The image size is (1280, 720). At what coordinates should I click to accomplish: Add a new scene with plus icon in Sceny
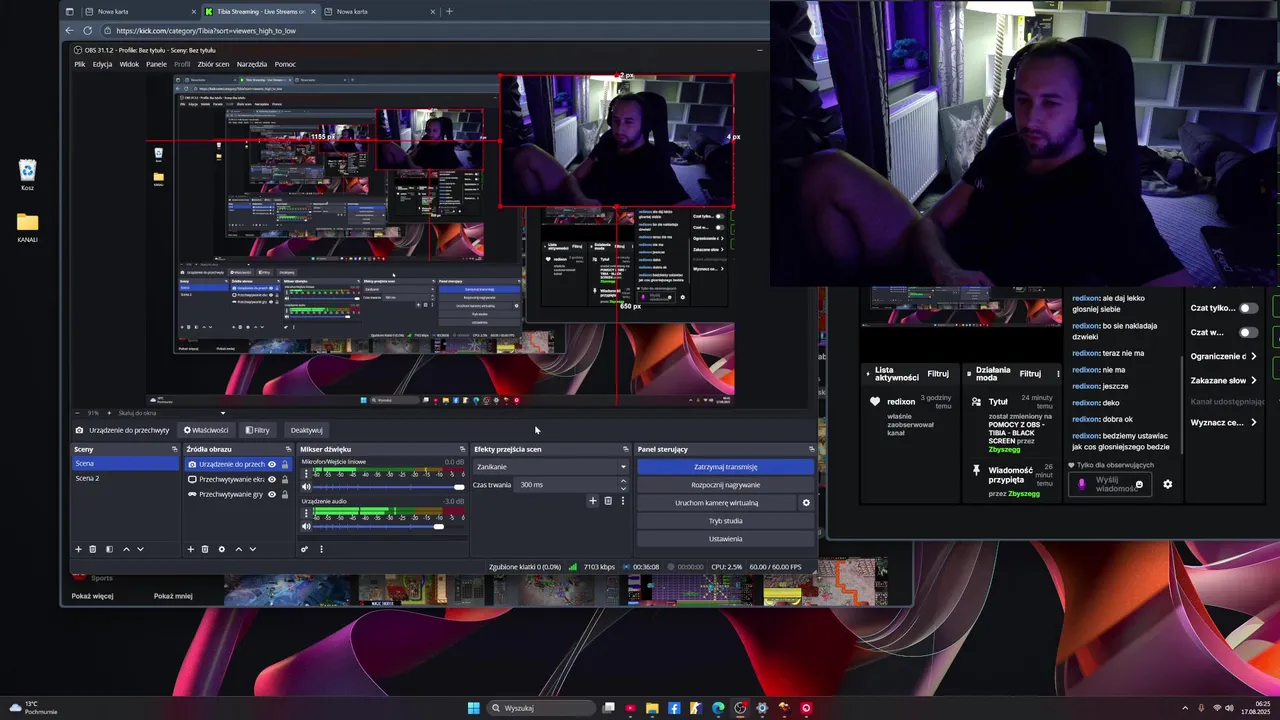[x=79, y=549]
